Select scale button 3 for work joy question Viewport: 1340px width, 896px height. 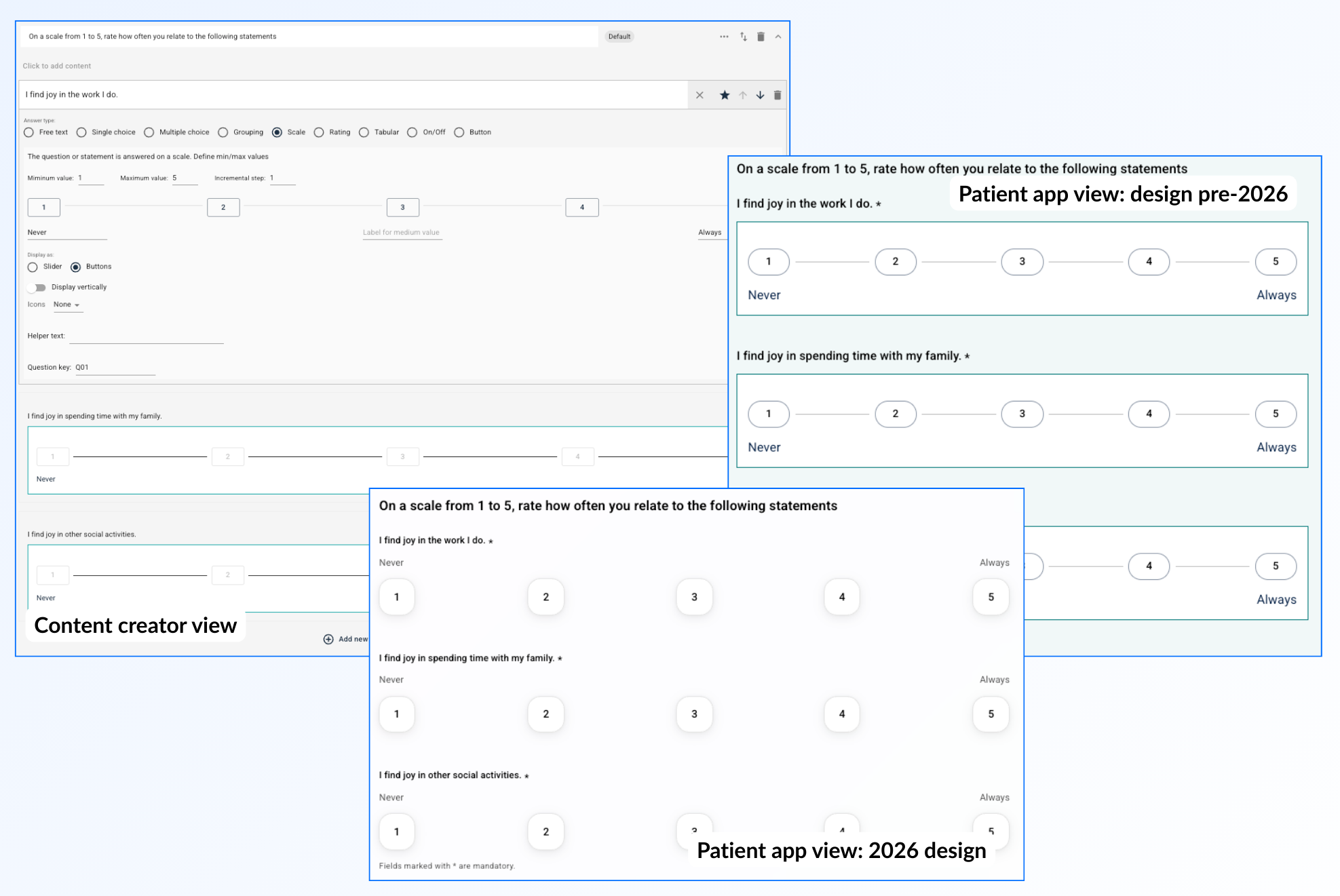[693, 597]
